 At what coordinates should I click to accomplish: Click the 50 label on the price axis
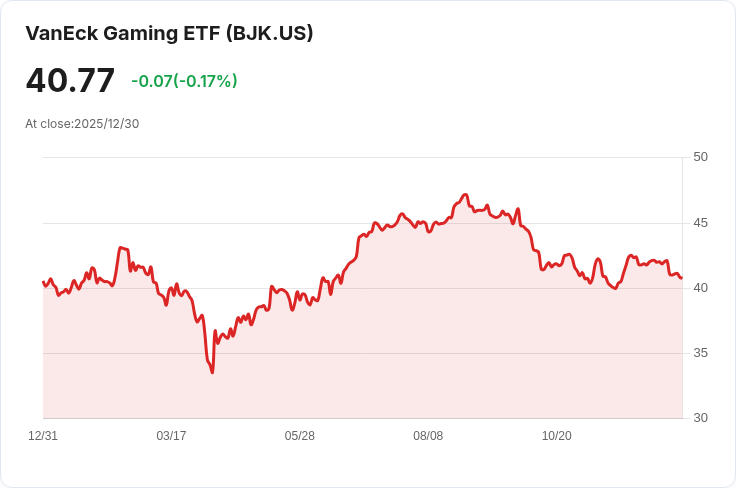click(x=700, y=157)
